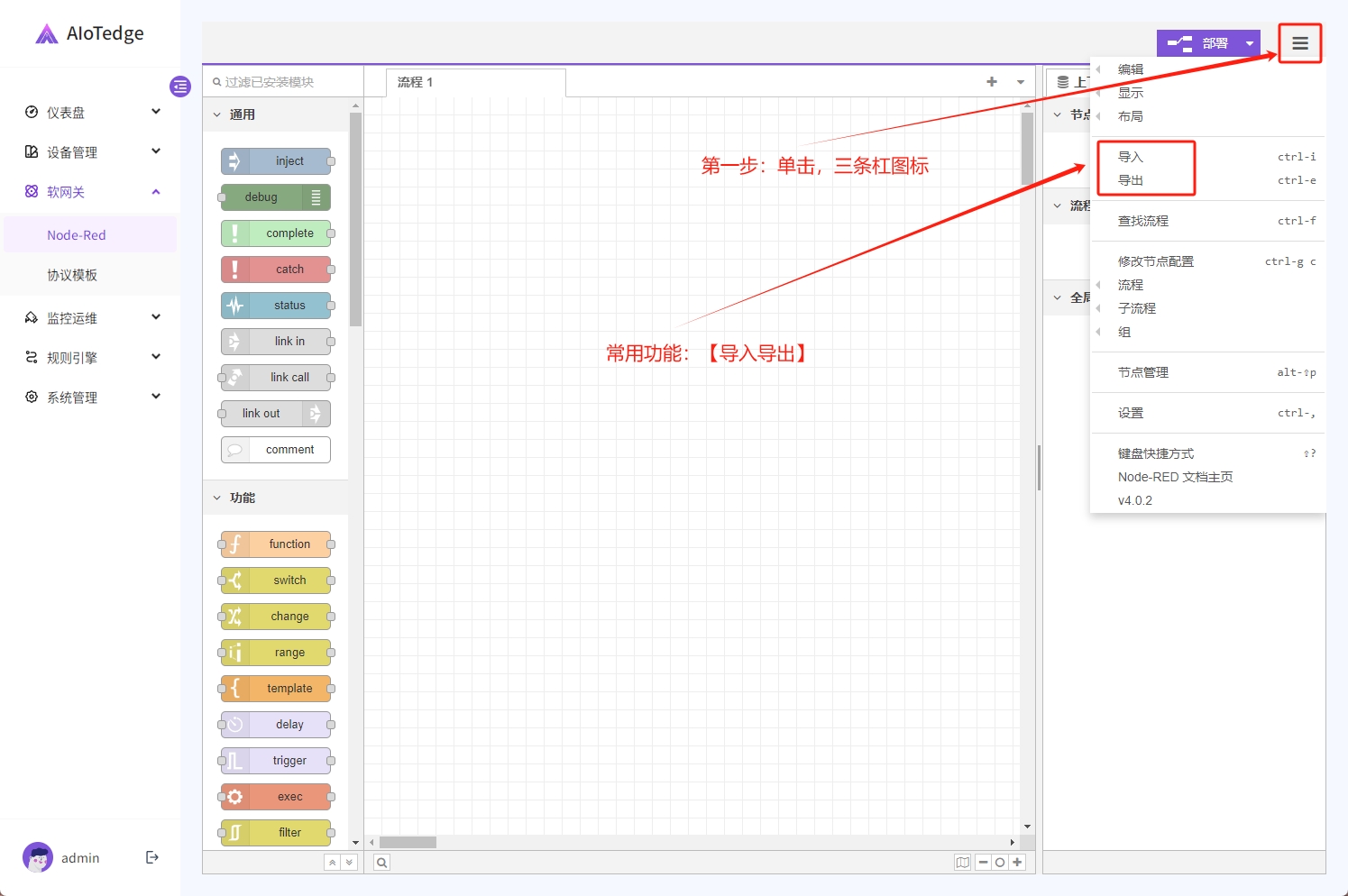Expand all palette categories double-down arrow
The image size is (1348, 896).
[349, 863]
